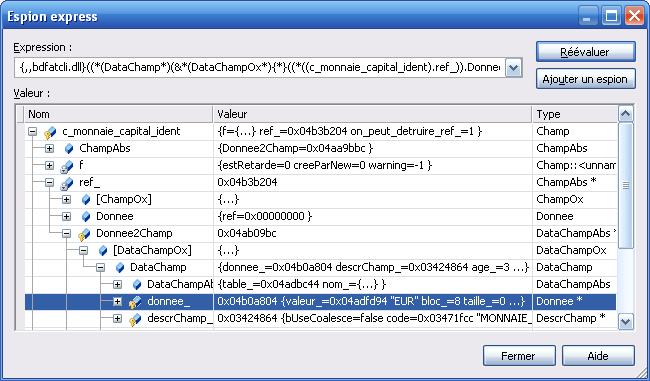Expand the [ChampOx] node
Viewport: 650px width, 381px height.
click(x=66, y=199)
